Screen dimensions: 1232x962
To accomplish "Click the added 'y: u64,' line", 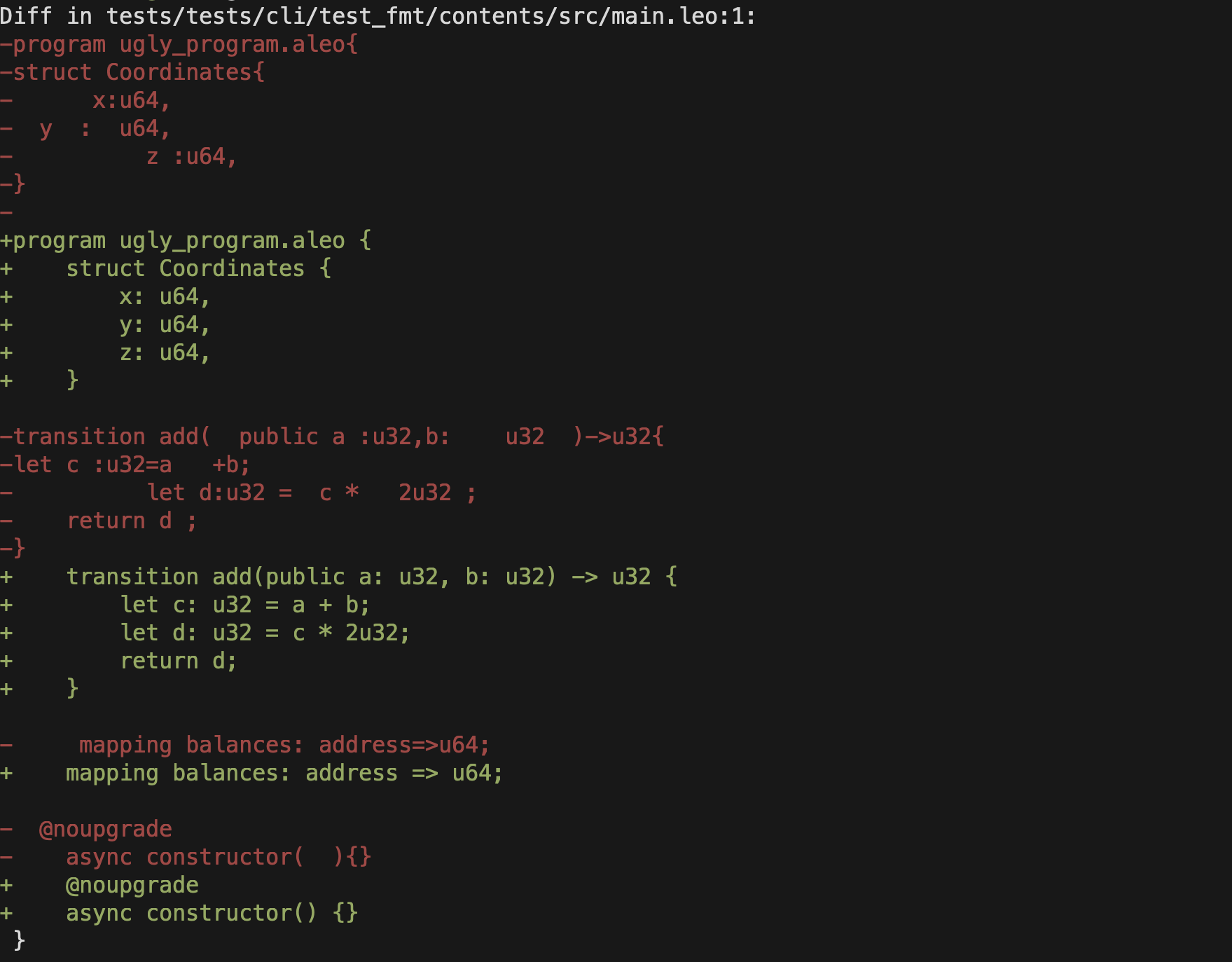I will (x=165, y=324).
